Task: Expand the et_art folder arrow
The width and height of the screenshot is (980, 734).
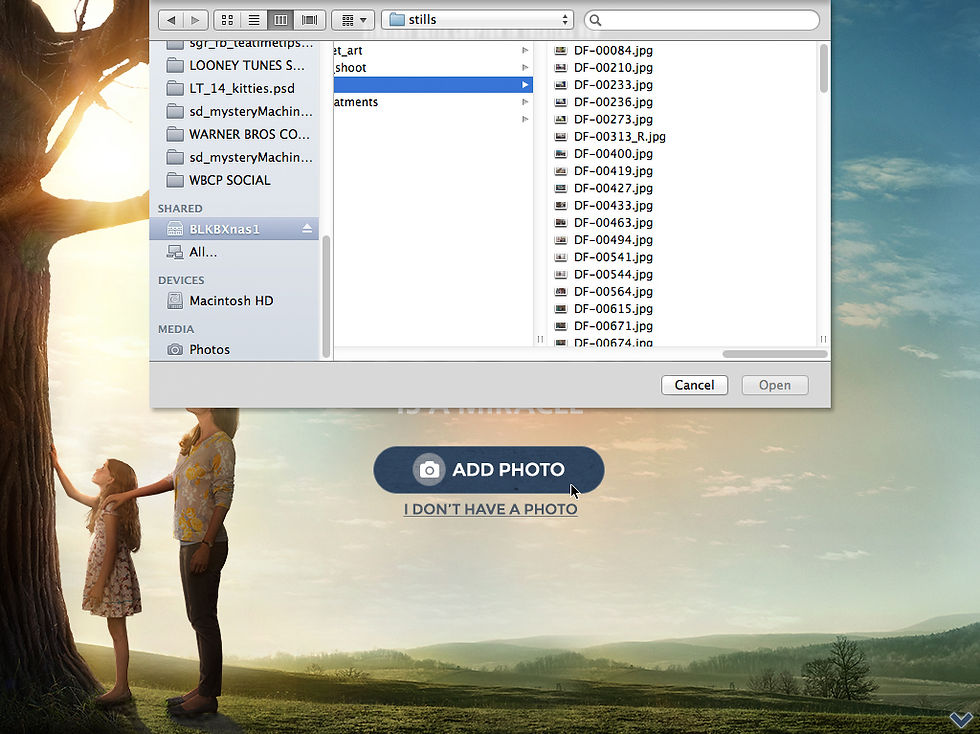Action: point(525,50)
